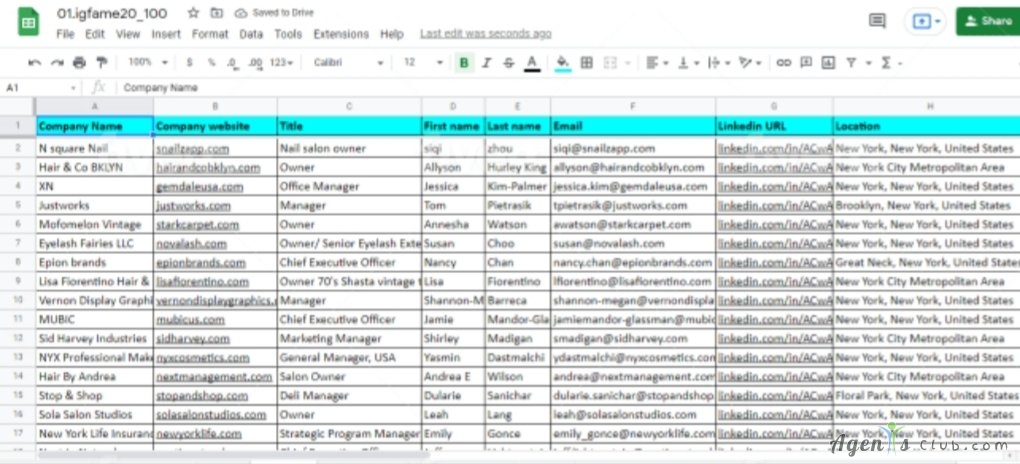This screenshot has width=1020, height=464.
Task: Select the Company Name header cell
Action: [x=94, y=126]
